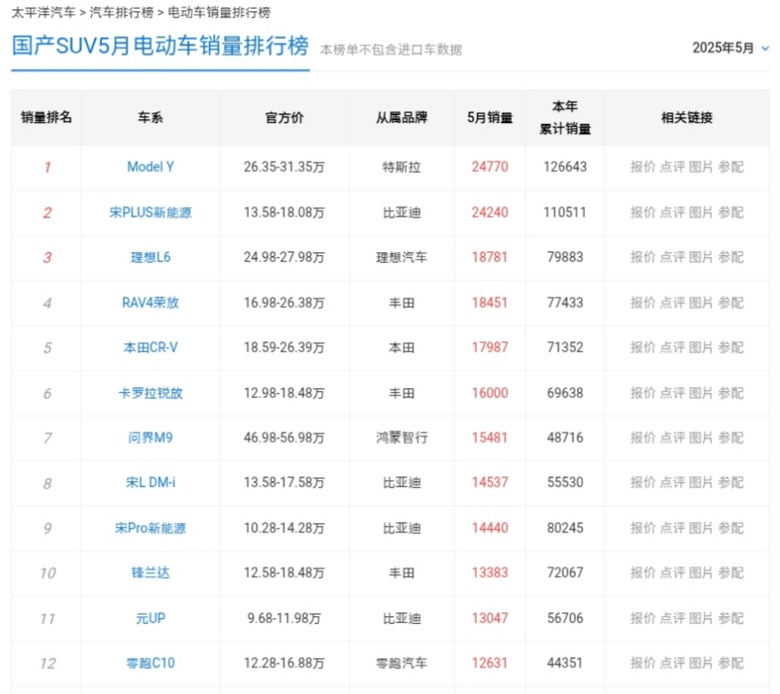Image resolution: width=780 pixels, height=694 pixels.
Task: Select brand 本田 in the CR-V row
Action: [401, 347]
